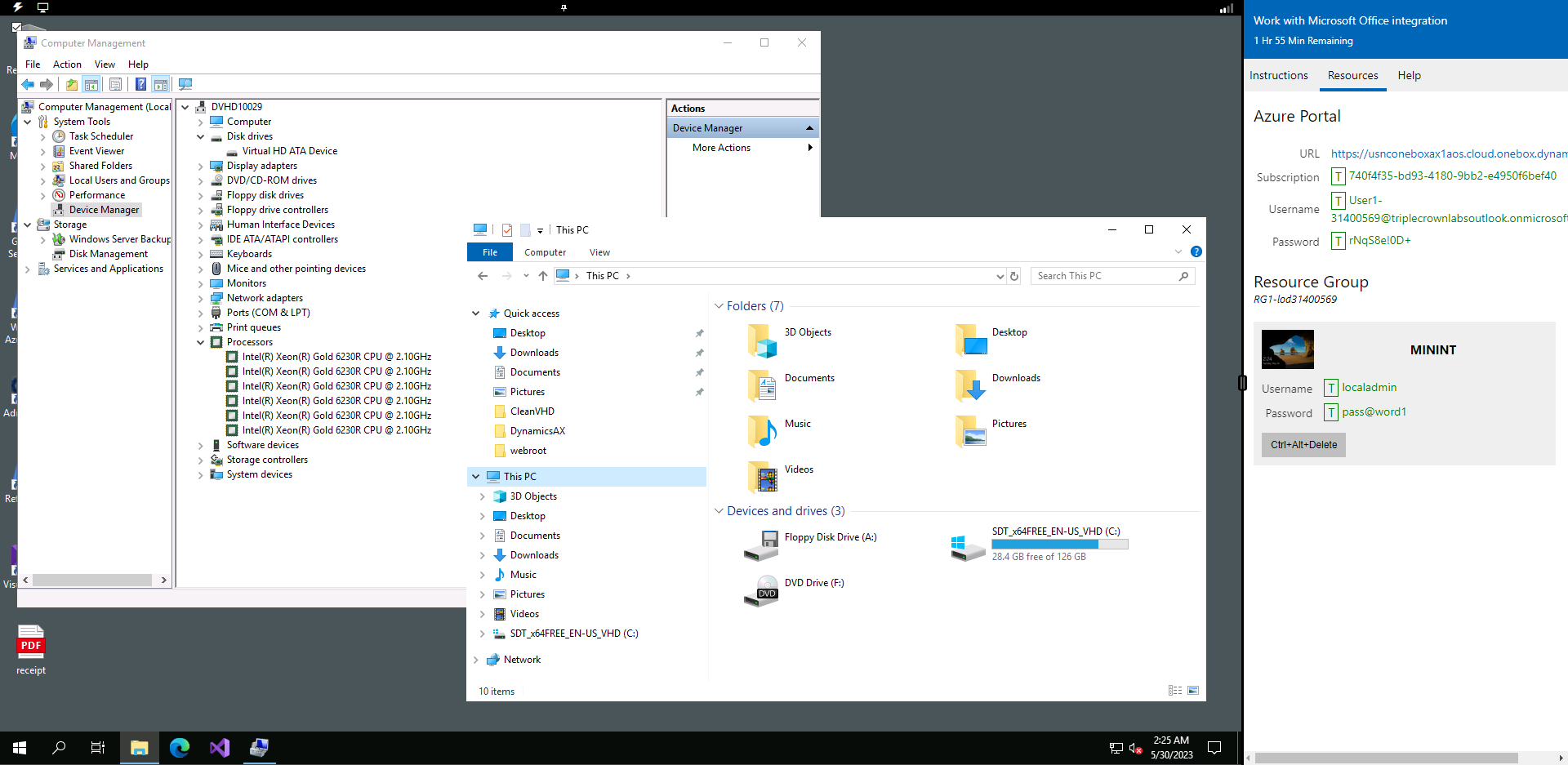Open Properties toolbar icon in Computer Management
The height and width of the screenshot is (765, 1568).
116,84
